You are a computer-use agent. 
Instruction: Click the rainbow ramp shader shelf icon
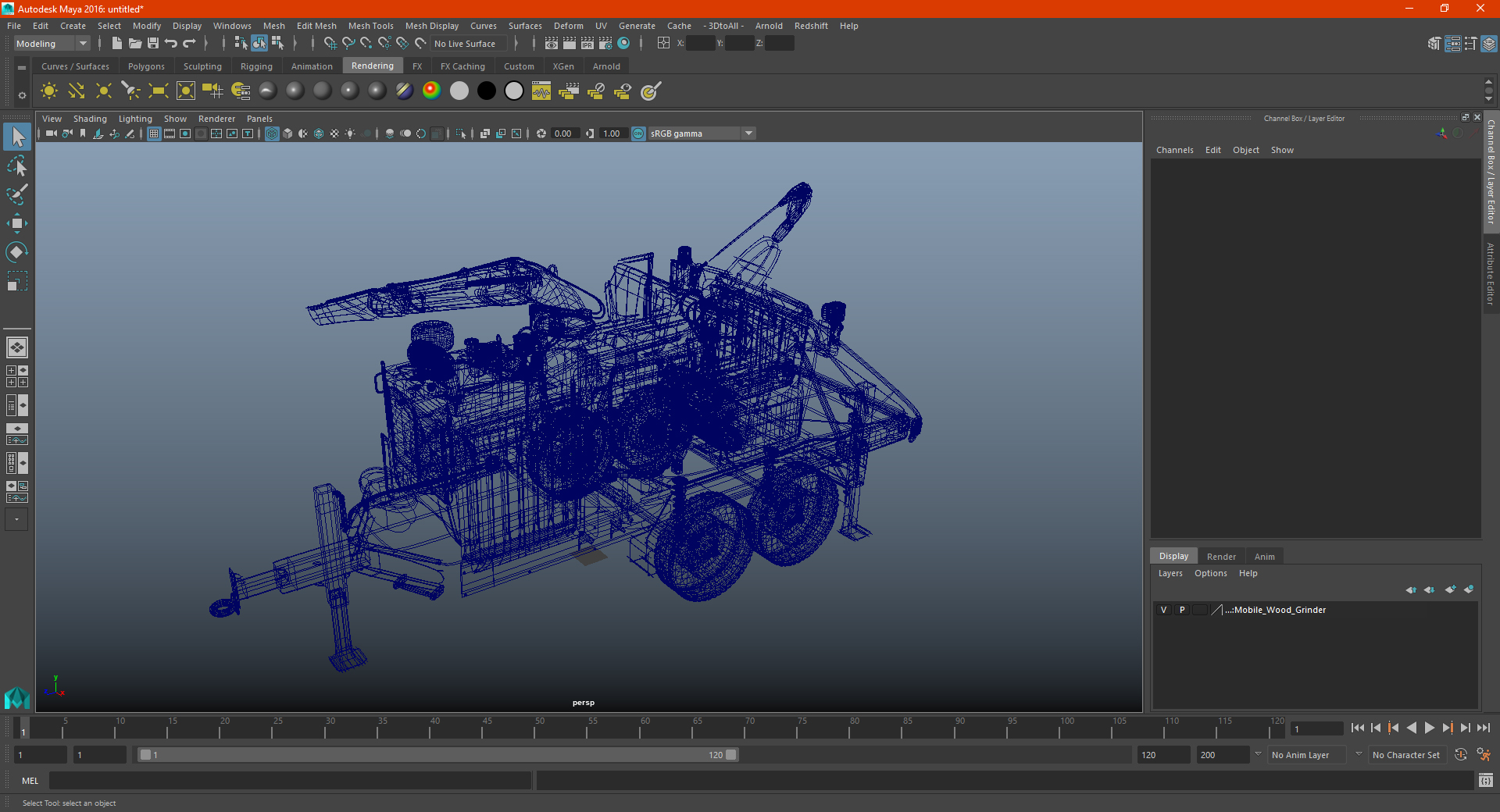click(431, 91)
